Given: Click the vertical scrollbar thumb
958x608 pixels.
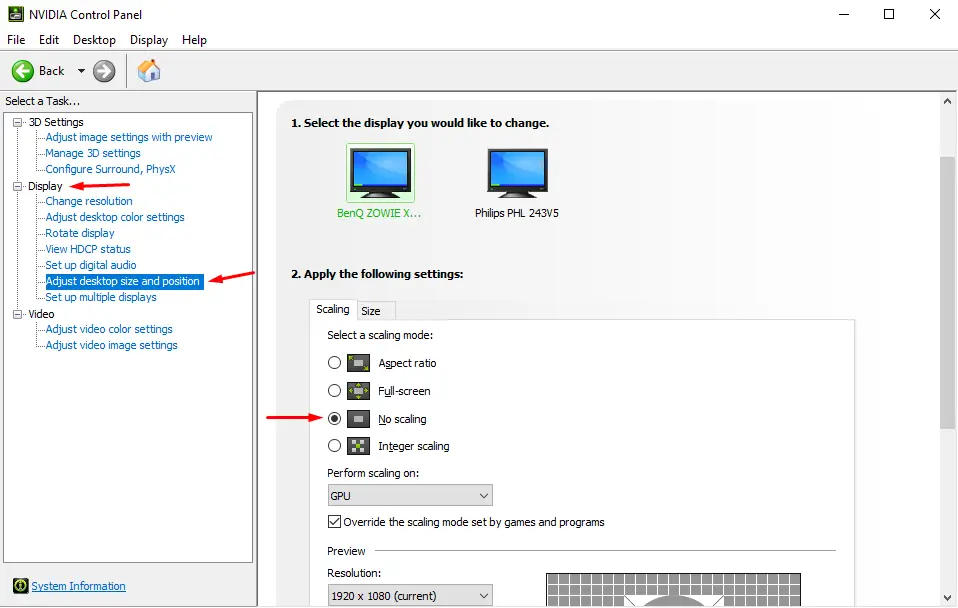Looking at the screenshot, I should coord(947,292).
